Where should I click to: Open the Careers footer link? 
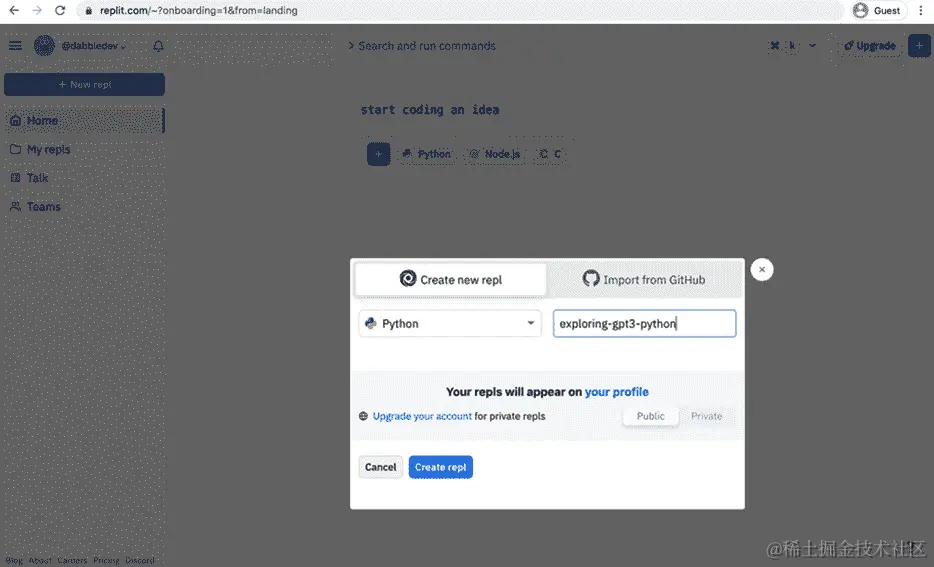pos(72,560)
